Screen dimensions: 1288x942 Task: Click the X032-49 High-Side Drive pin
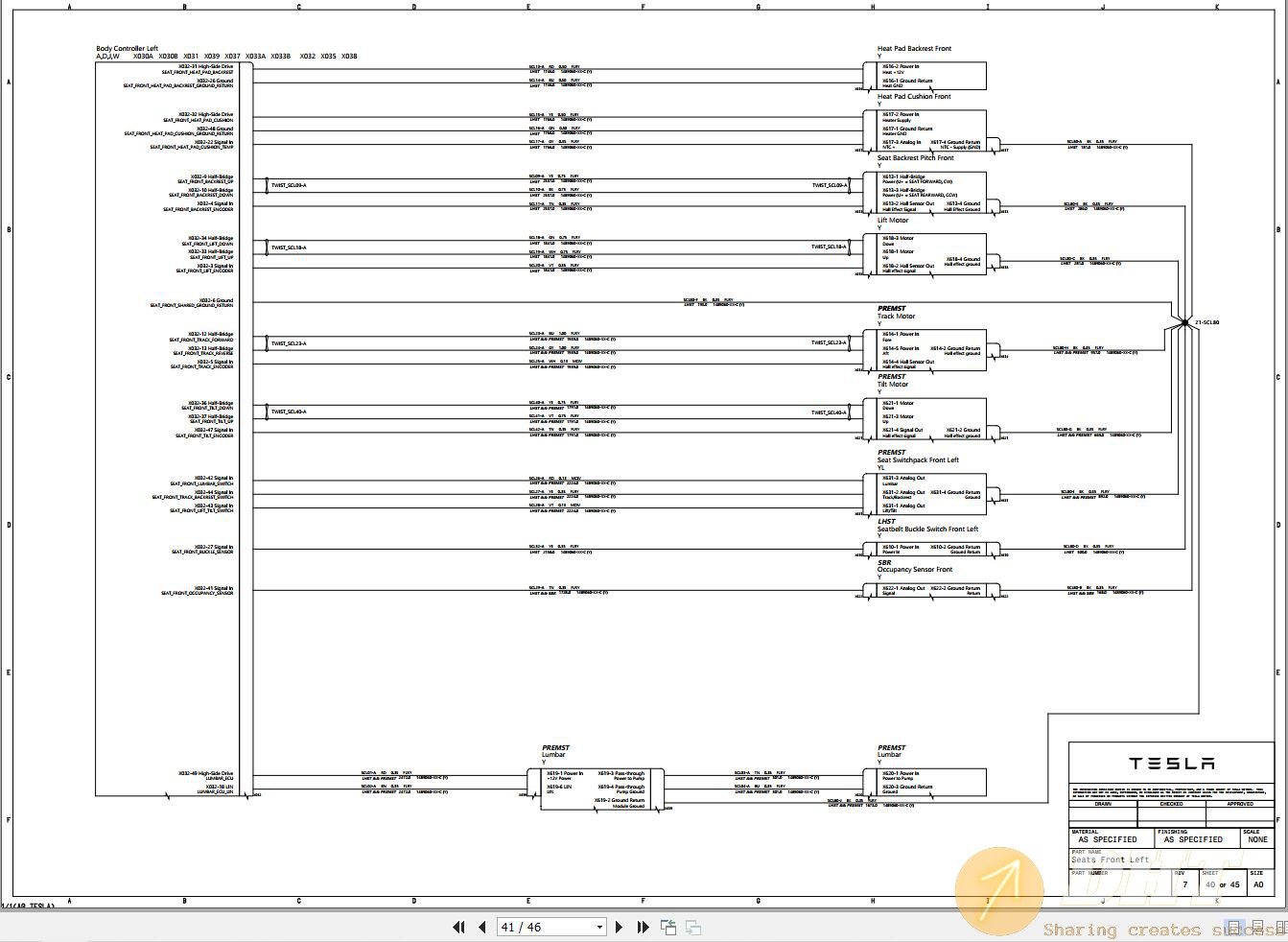pyautogui.click(x=205, y=773)
